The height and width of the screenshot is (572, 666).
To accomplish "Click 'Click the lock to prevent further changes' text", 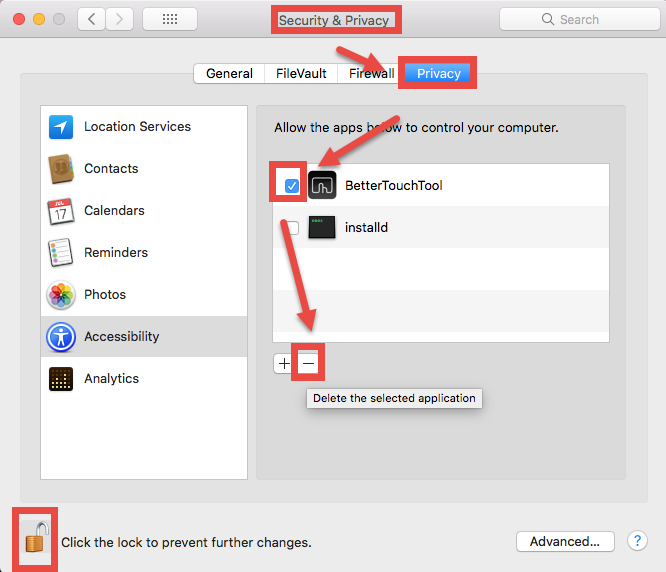I will tap(186, 542).
